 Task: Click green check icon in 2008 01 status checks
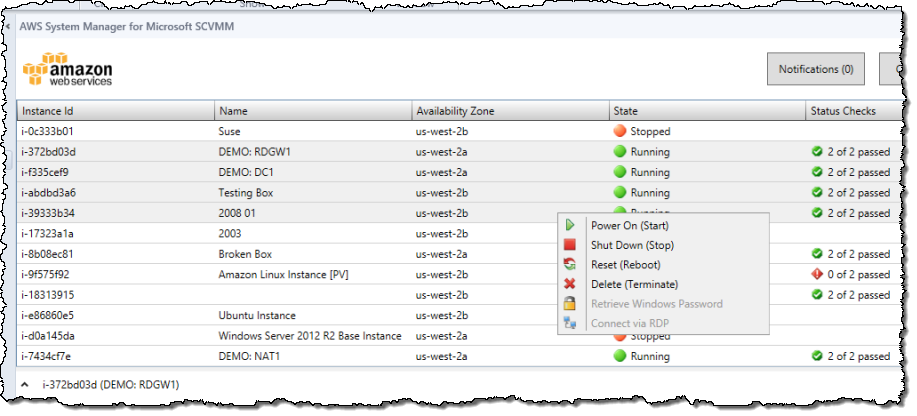pos(817,213)
